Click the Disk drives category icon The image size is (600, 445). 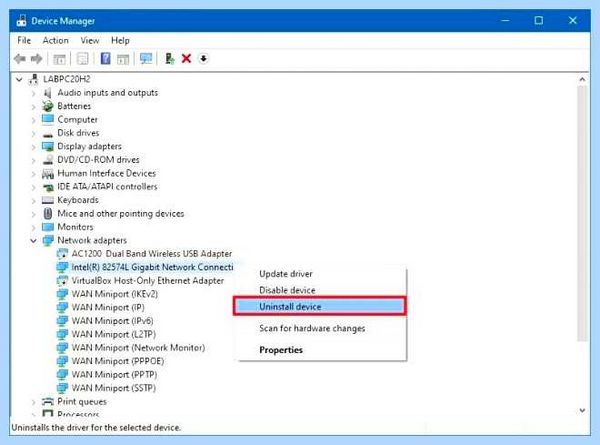tap(47, 134)
